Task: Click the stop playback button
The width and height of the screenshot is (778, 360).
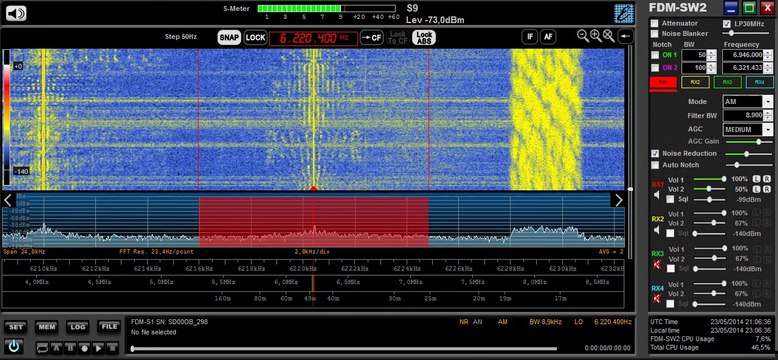Action: pos(113,348)
